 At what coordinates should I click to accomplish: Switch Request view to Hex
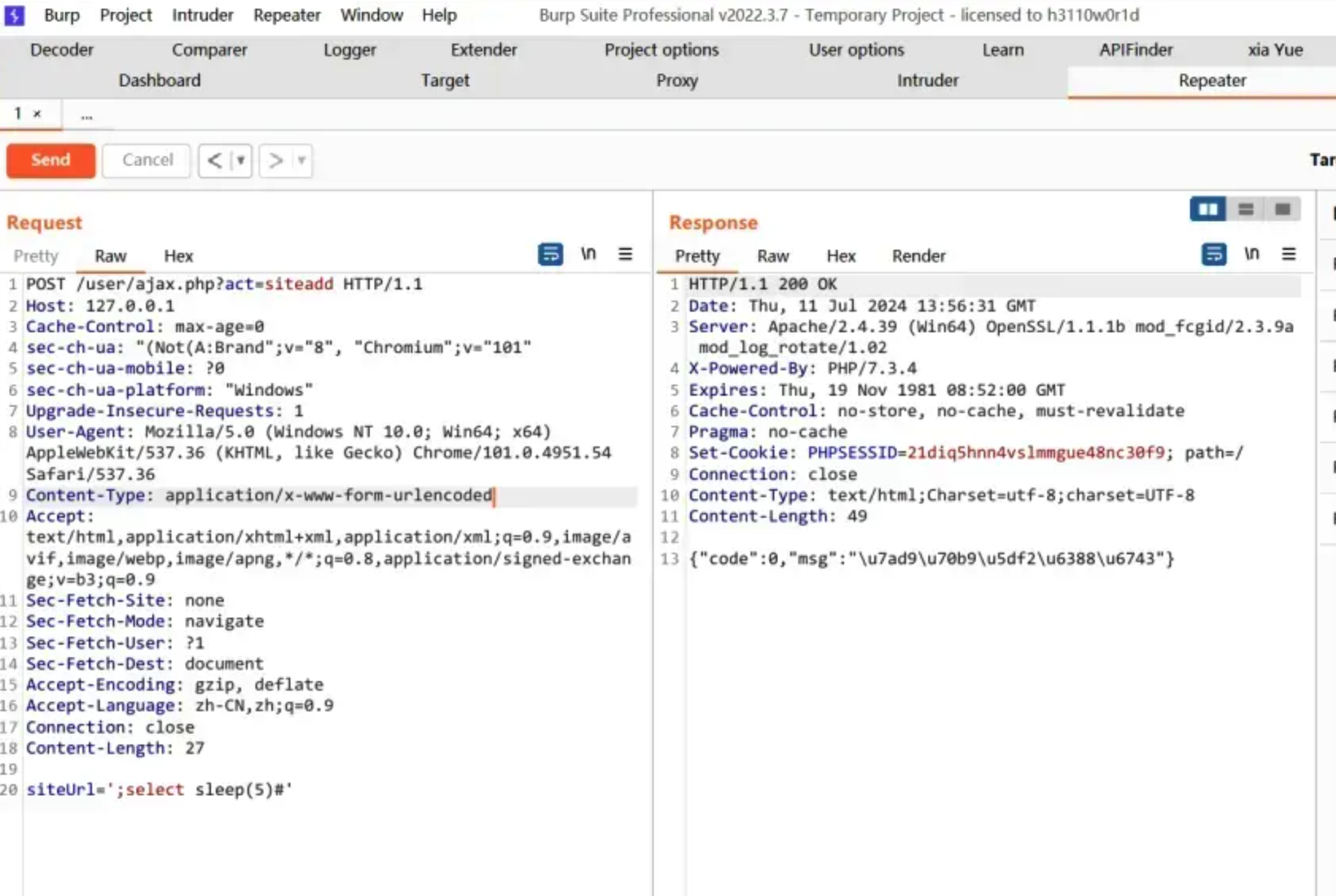(x=179, y=256)
